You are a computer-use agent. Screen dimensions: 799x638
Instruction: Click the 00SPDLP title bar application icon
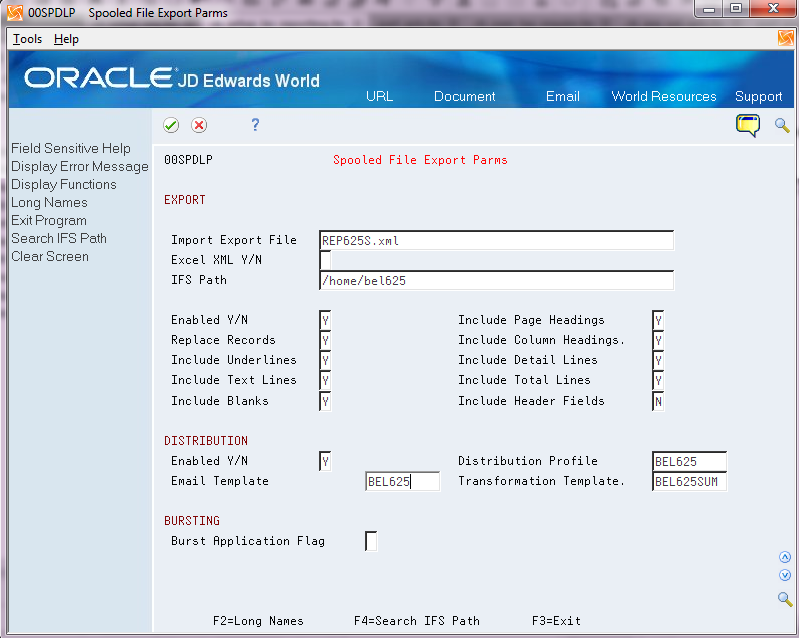(15, 12)
